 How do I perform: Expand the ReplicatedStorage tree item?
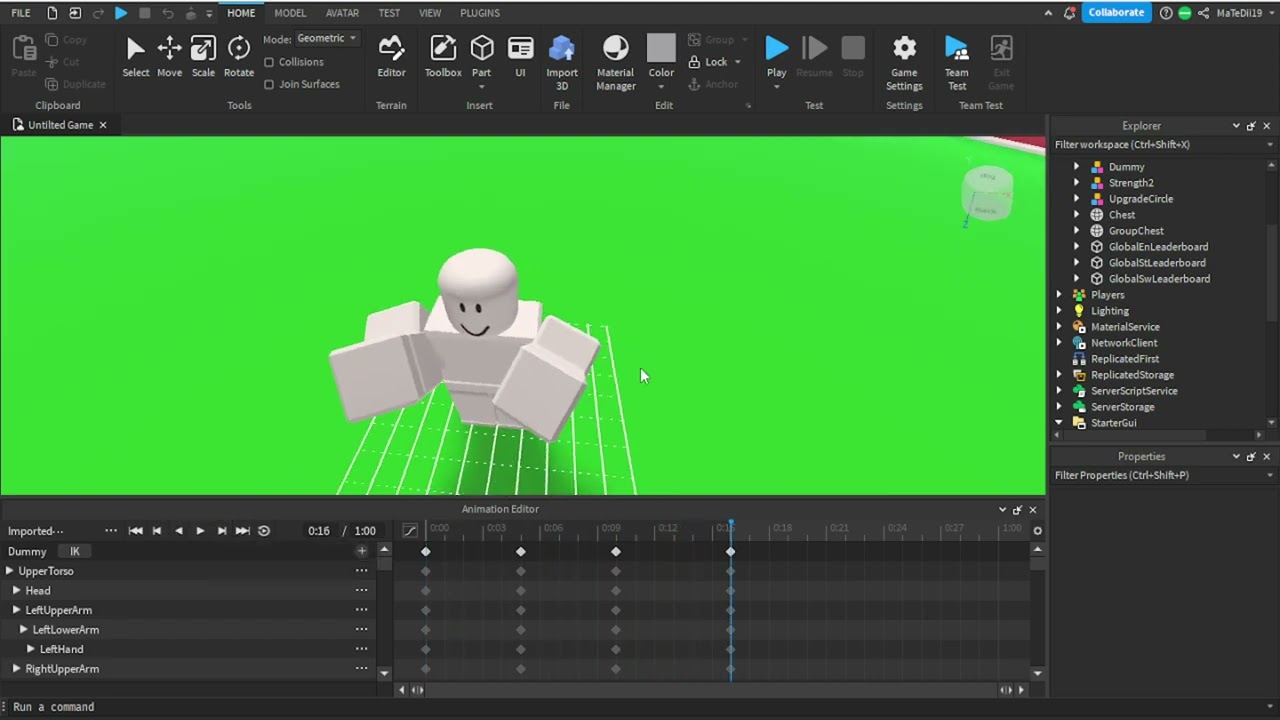1059,375
